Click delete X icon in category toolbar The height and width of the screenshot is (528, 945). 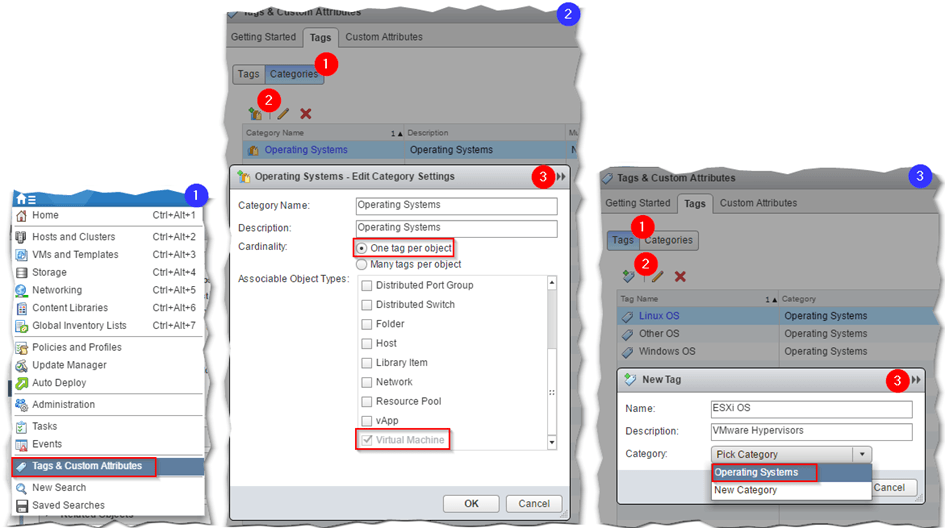tap(306, 113)
